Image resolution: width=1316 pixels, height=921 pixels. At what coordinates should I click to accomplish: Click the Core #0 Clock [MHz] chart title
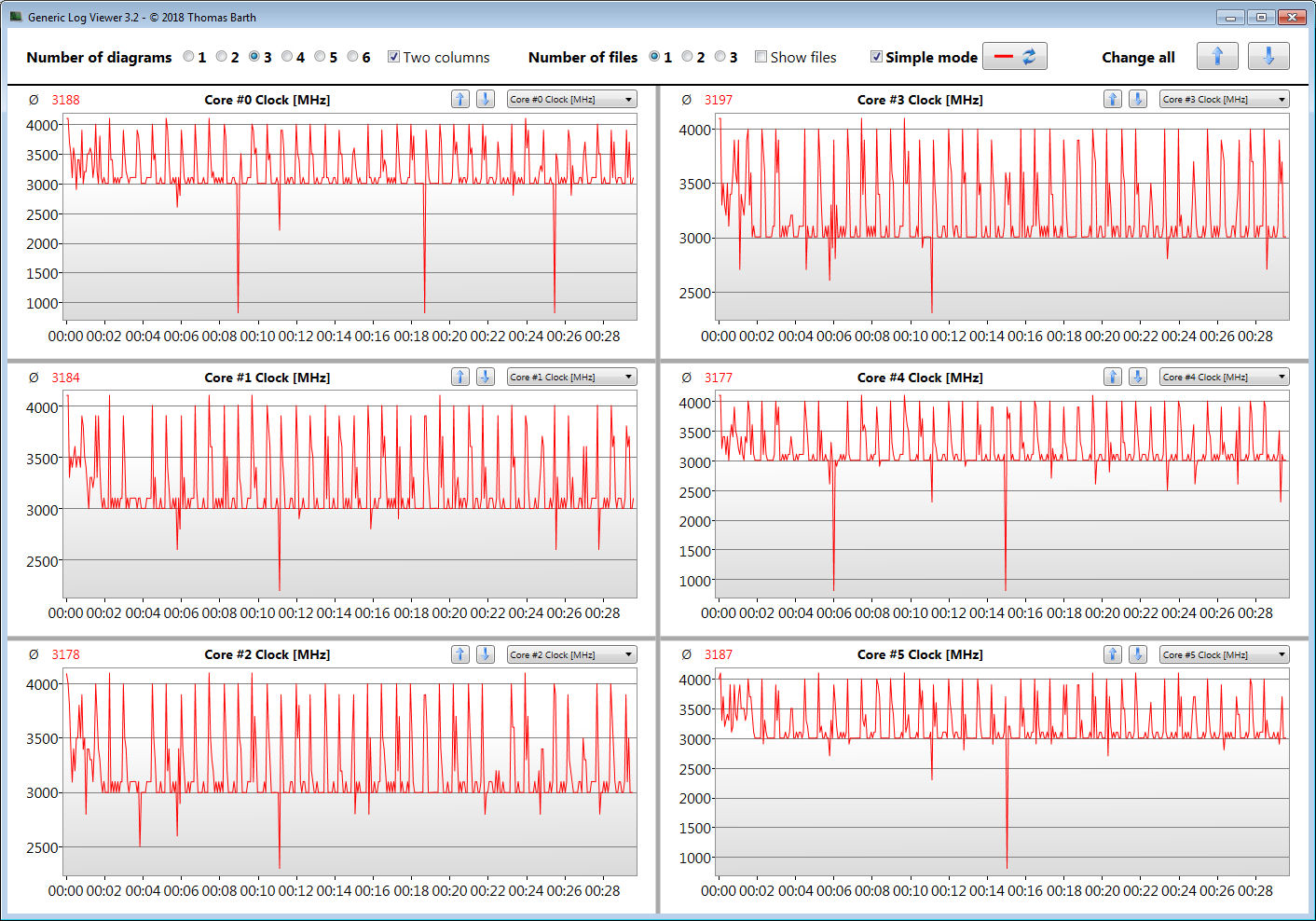(267, 100)
